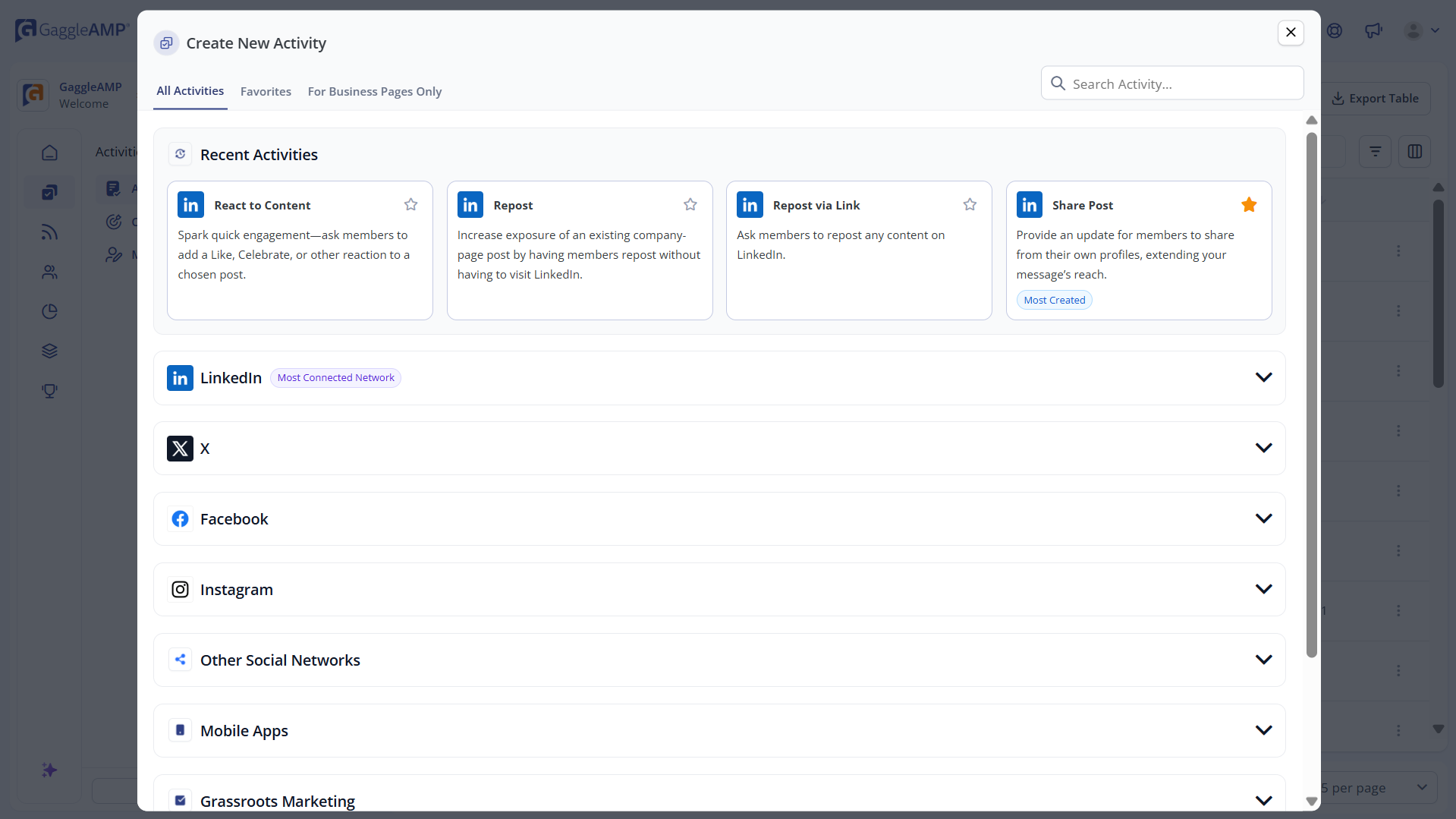The height and width of the screenshot is (819, 1456).
Task: Open the feeds icon in sidebar
Action: pyautogui.click(x=49, y=232)
